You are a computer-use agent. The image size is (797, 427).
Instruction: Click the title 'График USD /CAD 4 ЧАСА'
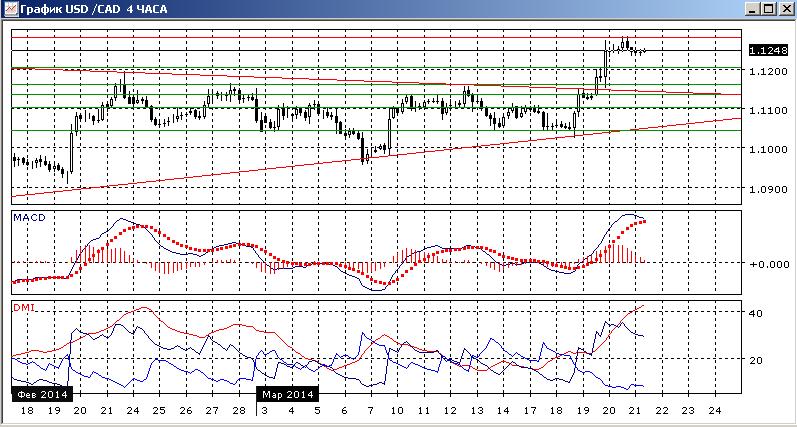pos(94,9)
